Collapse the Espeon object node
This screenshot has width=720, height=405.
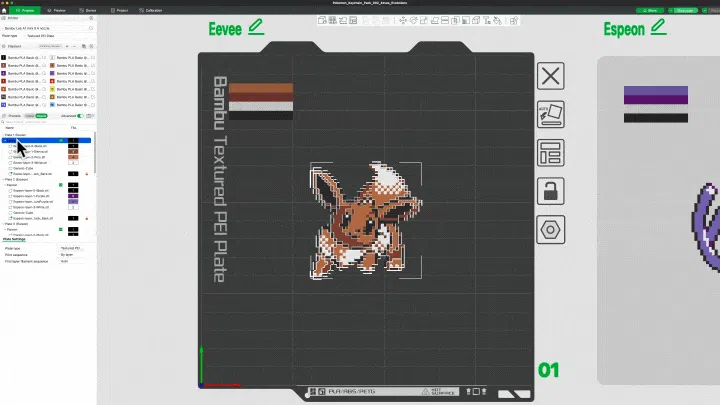coord(5,185)
